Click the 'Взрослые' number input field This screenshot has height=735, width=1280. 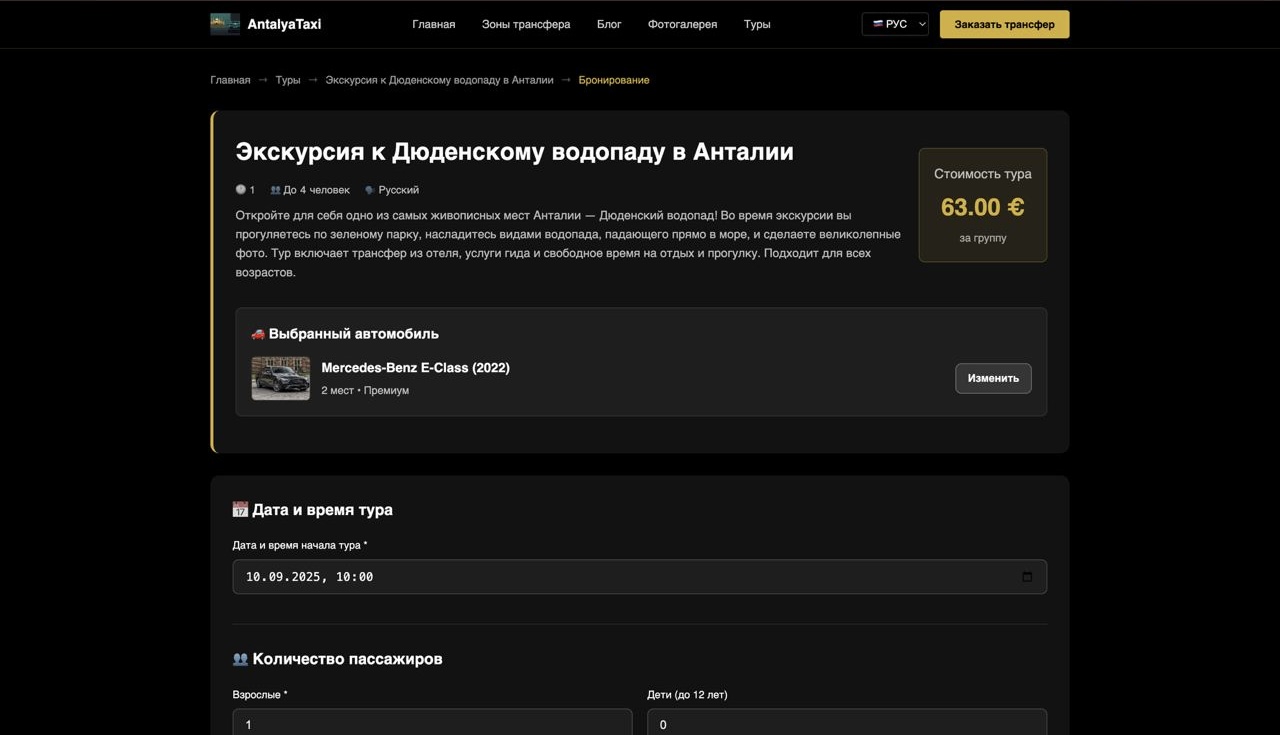(432, 722)
